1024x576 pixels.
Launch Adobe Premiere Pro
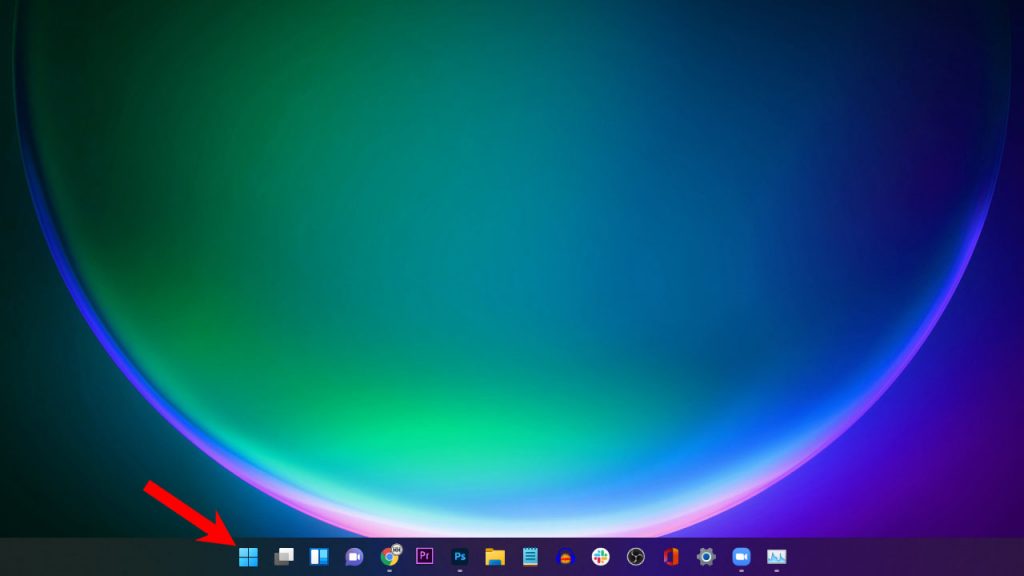point(424,556)
